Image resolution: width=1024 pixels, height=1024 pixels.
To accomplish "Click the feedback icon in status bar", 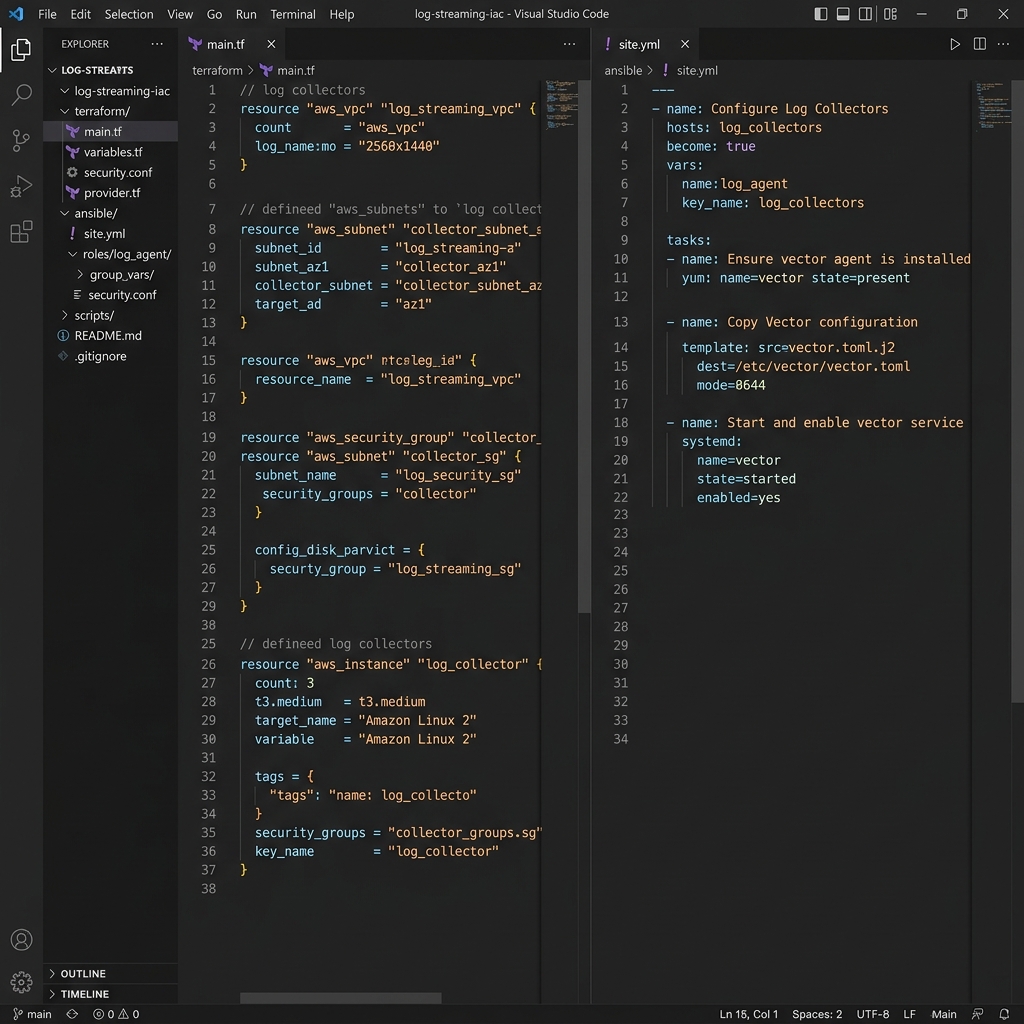I will coord(978,1014).
